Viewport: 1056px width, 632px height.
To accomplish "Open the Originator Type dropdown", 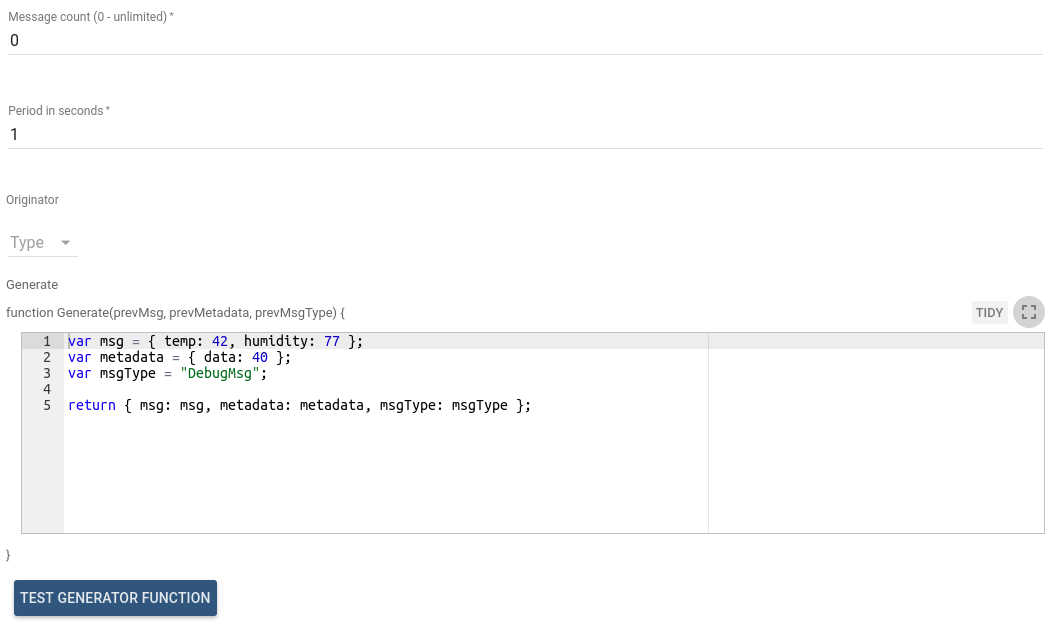I will tap(42, 243).
